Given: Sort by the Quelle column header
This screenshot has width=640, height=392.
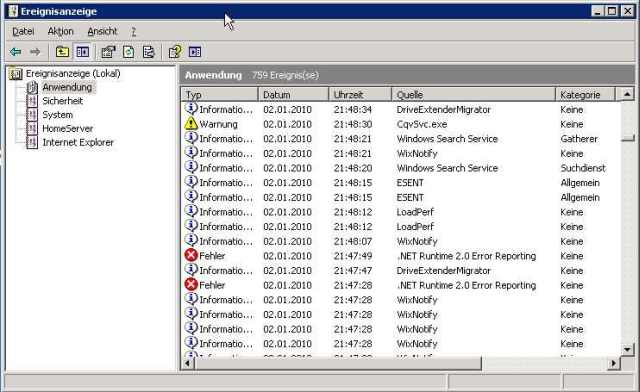Looking at the screenshot, I should 473,95.
